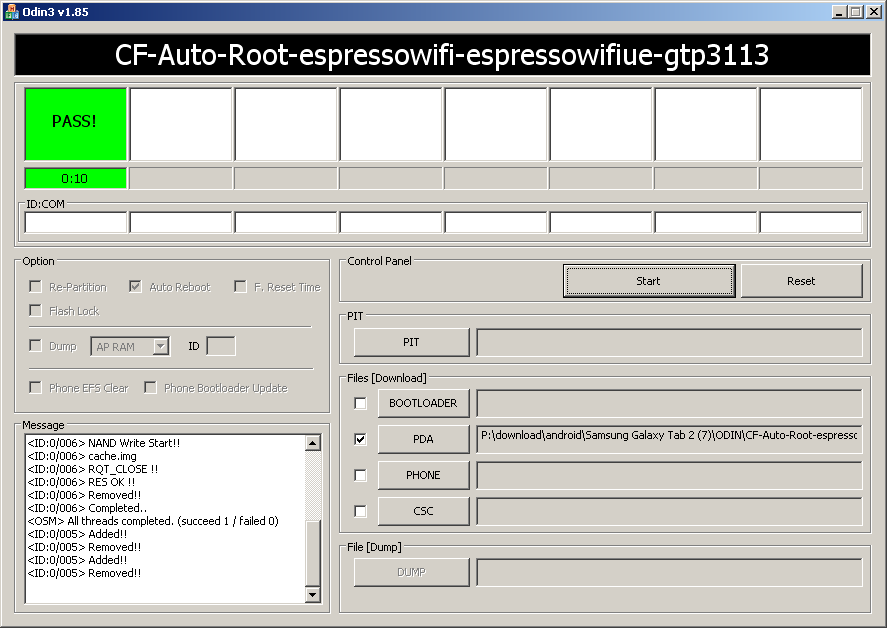Click the CSC file button
The height and width of the screenshot is (628, 887).
(423, 511)
